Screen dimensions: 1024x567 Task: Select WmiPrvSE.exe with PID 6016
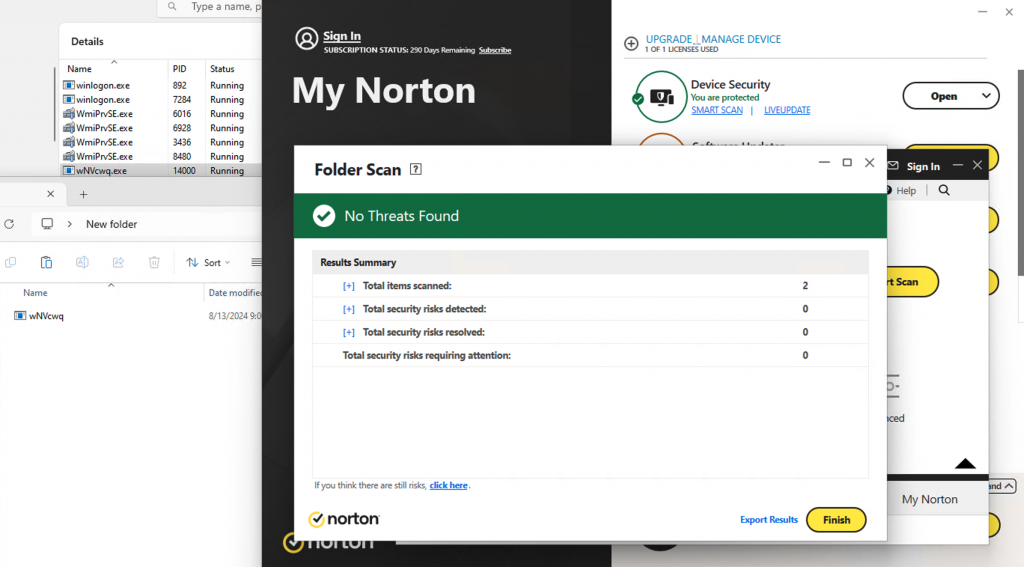coord(161,114)
